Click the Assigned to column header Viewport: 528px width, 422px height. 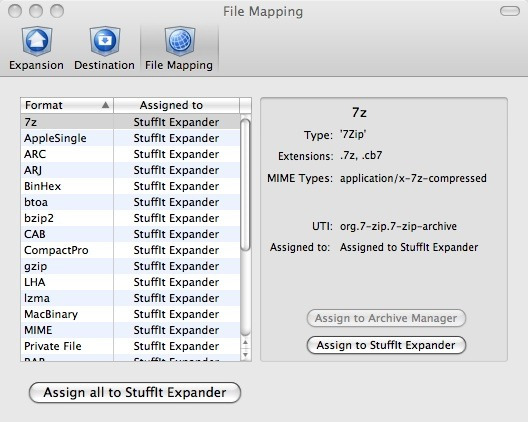pyautogui.click(x=177, y=105)
